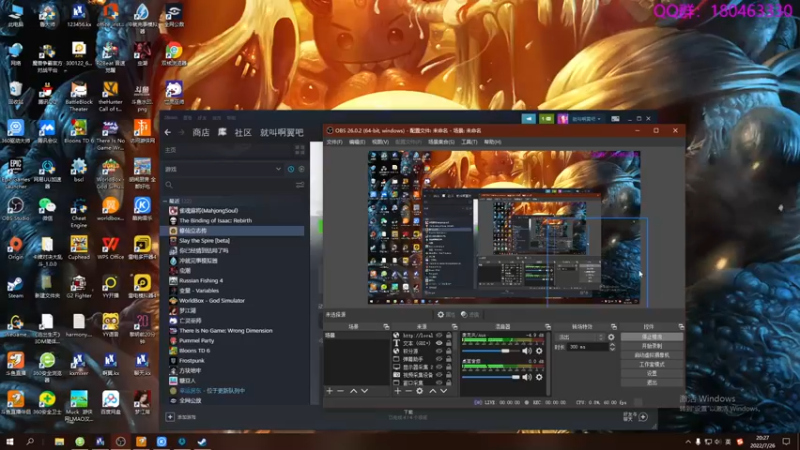Undock the OBS mixer panel
The height and width of the screenshot is (450, 800).
coord(547,327)
